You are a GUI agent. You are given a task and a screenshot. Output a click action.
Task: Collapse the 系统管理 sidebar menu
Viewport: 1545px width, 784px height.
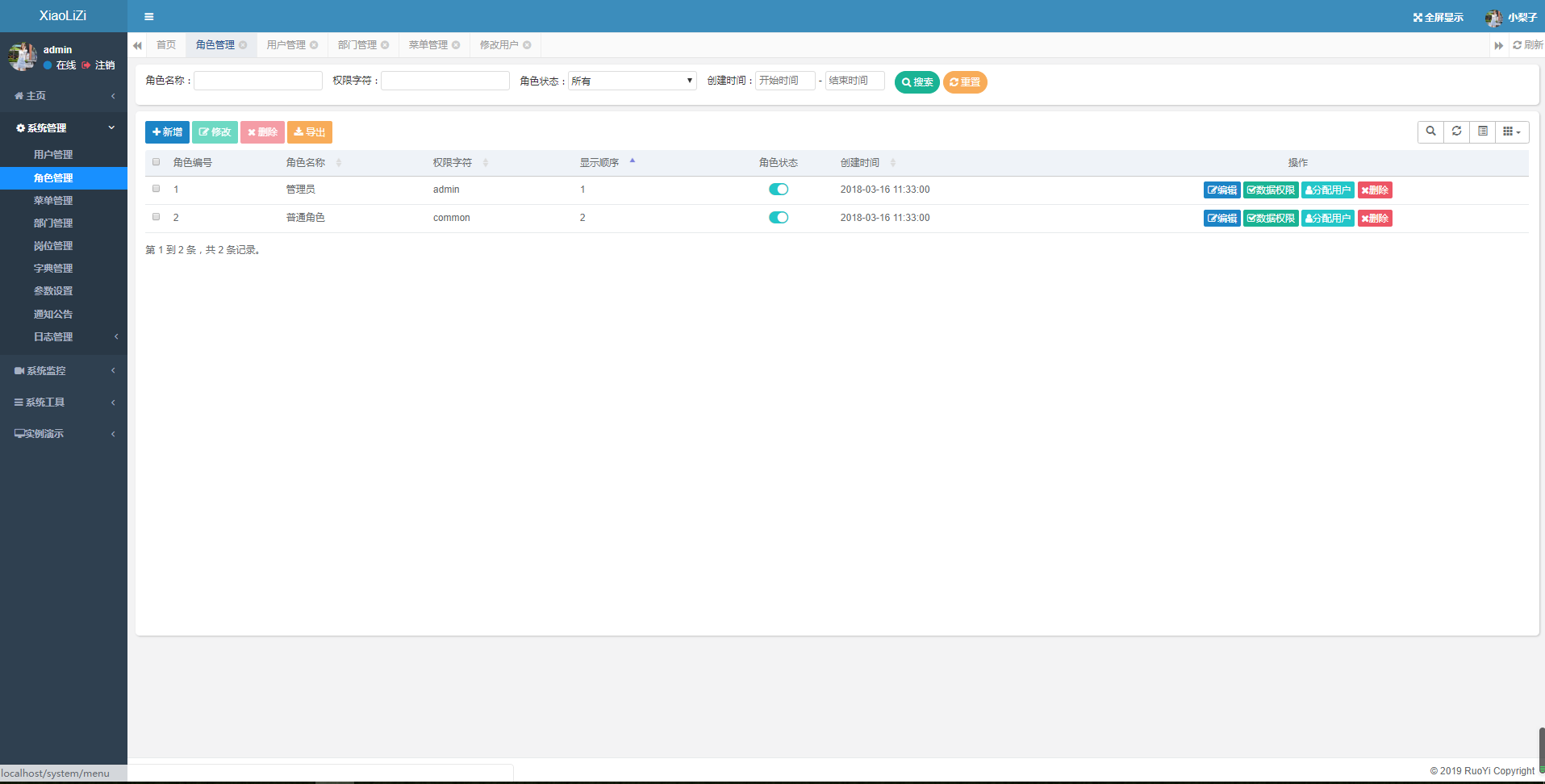pyautogui.click(x=64, y=127)
